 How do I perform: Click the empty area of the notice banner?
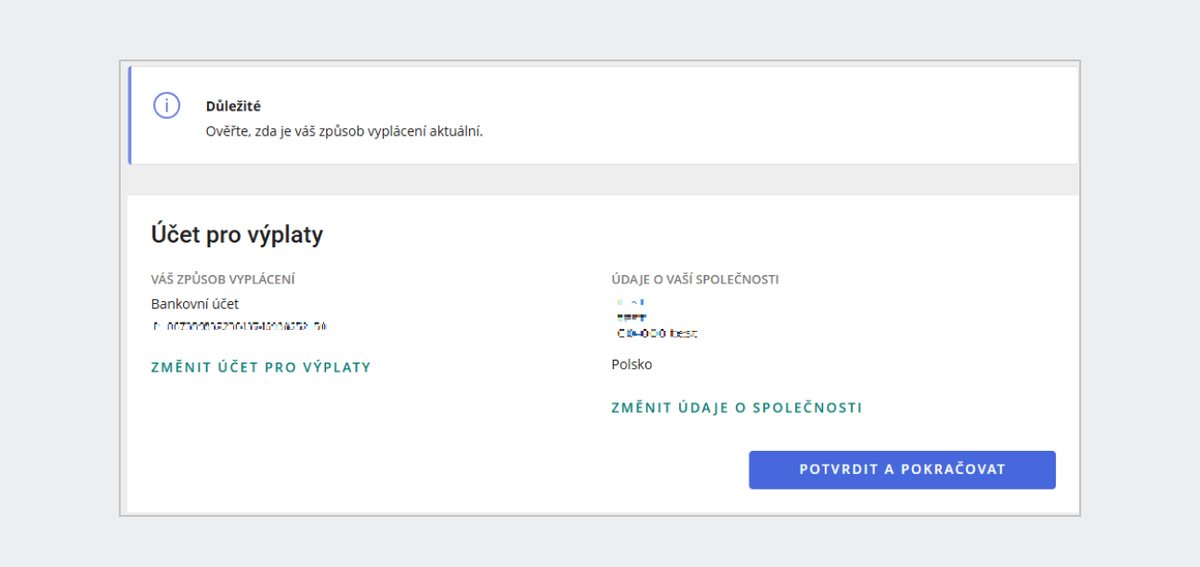click(x=780, y=115)
